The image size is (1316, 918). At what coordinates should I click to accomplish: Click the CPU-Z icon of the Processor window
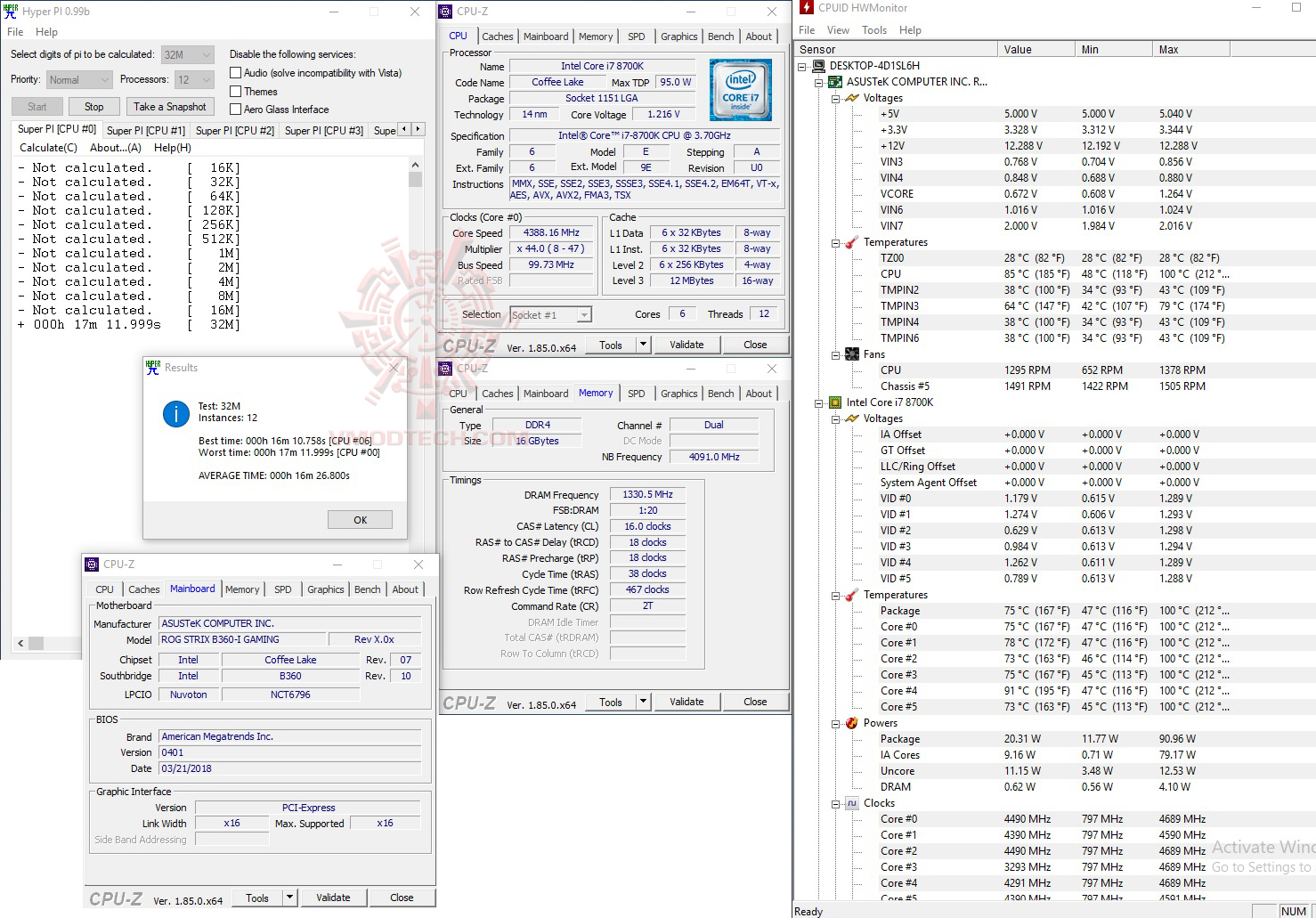coord(447,12)
